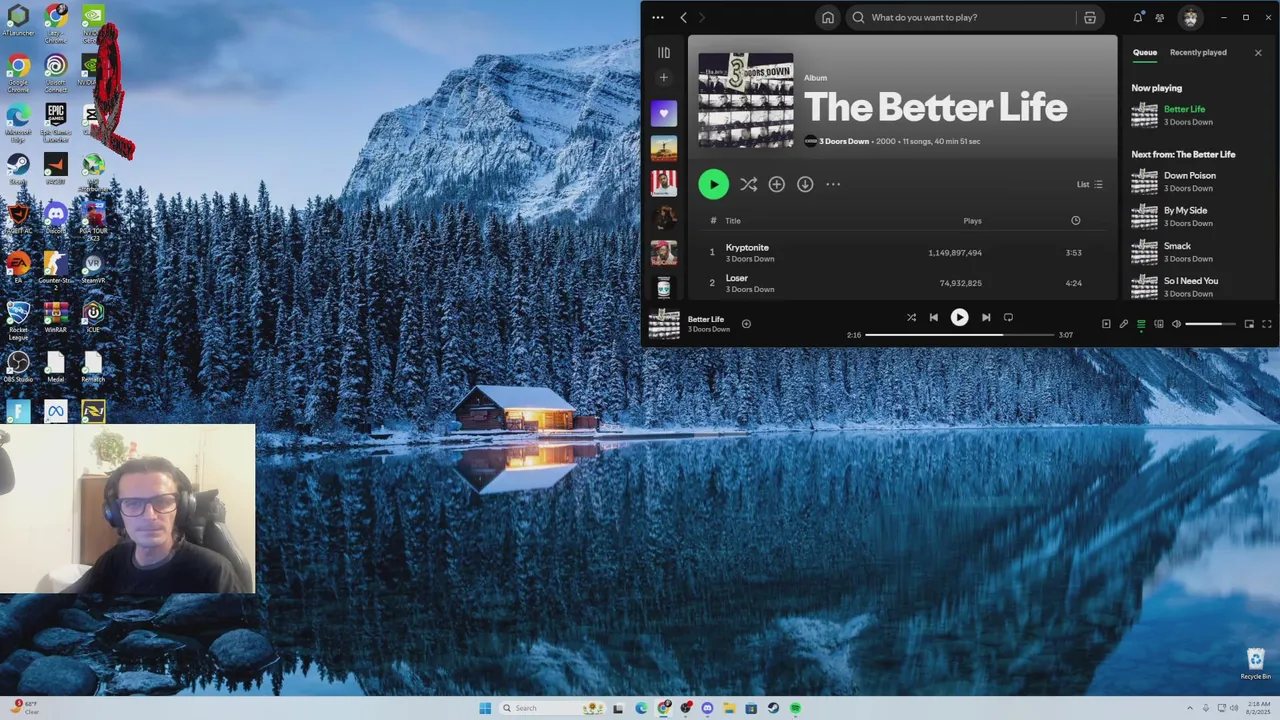Switch to the Queue tab
1280x720 pixels.
click(x=1145, y=53)
